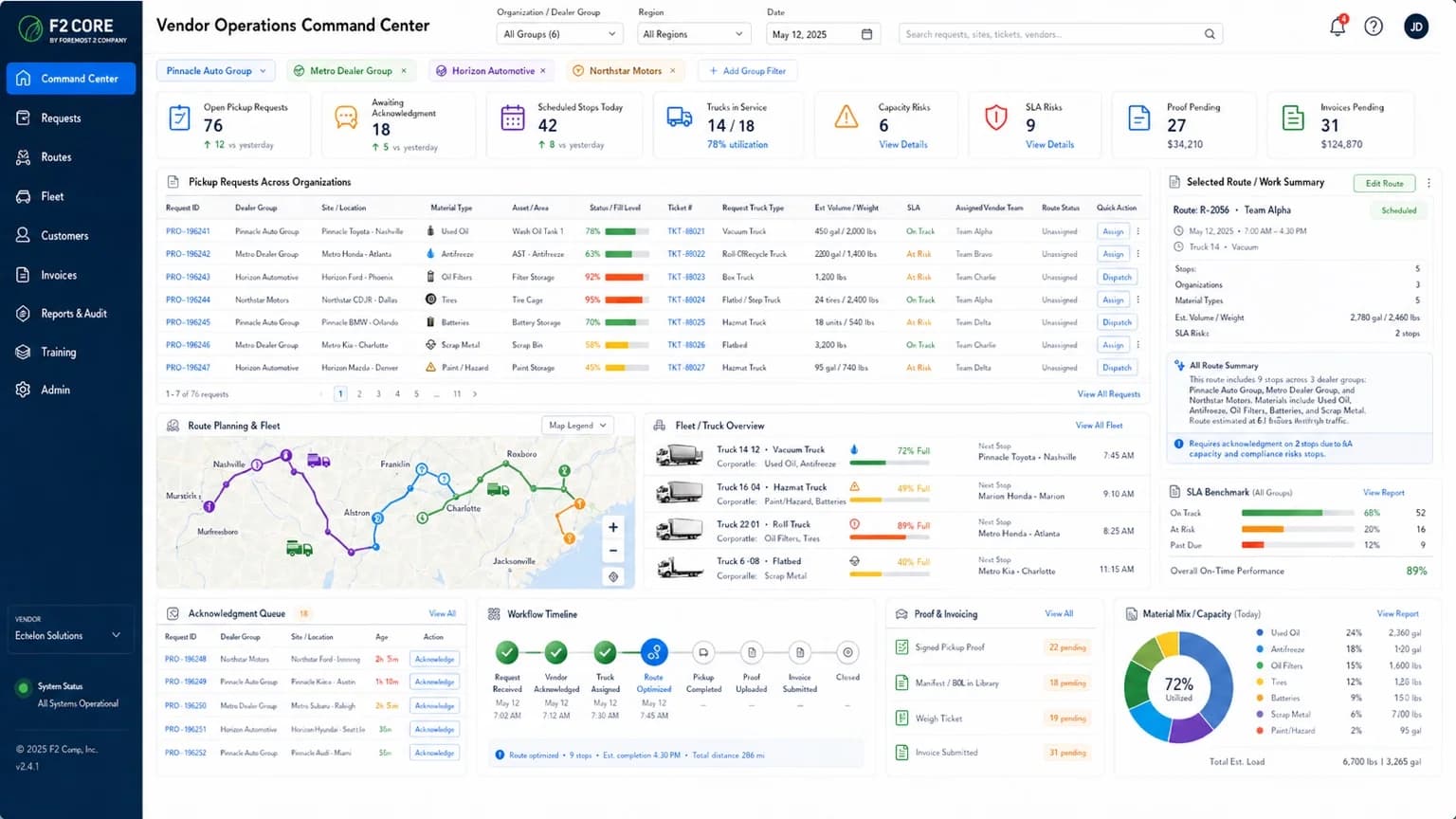Open more options in Selected Route panel
This screenshot has height=819, width=1456.
[x=1429, y=183]
